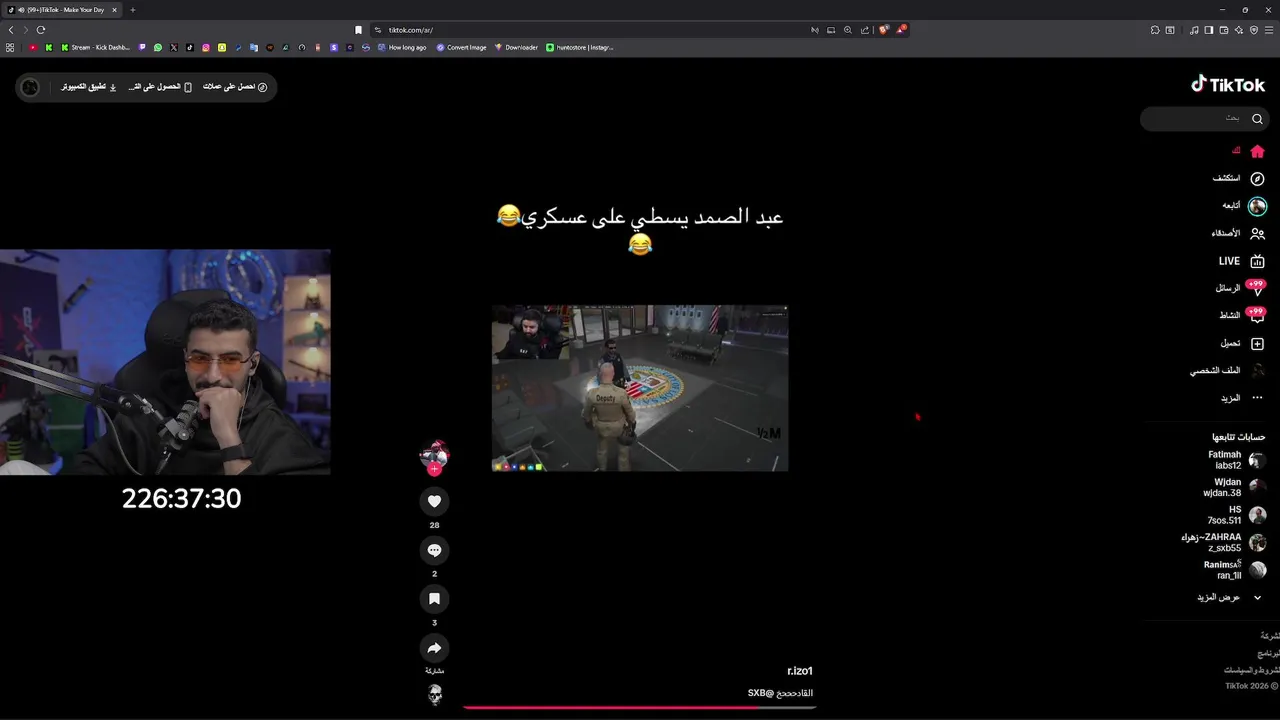Open the zoom magnifier in the address bar
The image size is (1280, 720).
tap(848, 30)
